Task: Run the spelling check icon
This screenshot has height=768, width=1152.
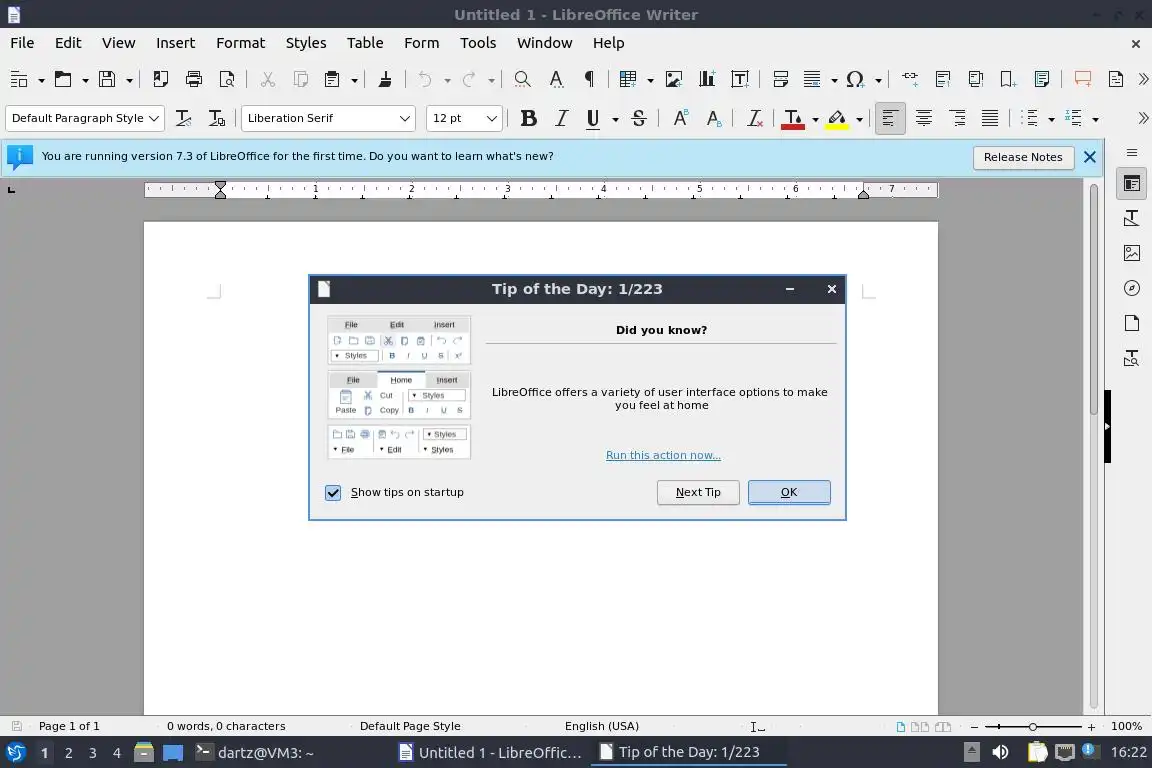Action: point(556,79)
